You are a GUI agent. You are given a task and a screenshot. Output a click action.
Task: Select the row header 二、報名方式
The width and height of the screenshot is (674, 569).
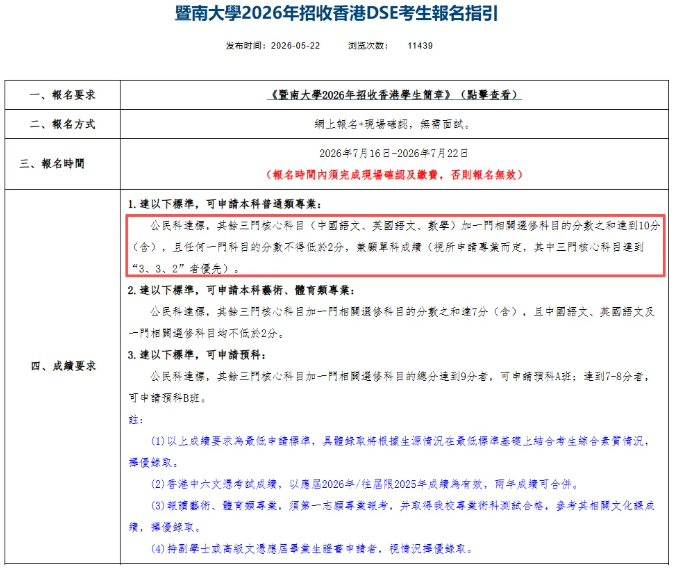(x=62, y=124)
